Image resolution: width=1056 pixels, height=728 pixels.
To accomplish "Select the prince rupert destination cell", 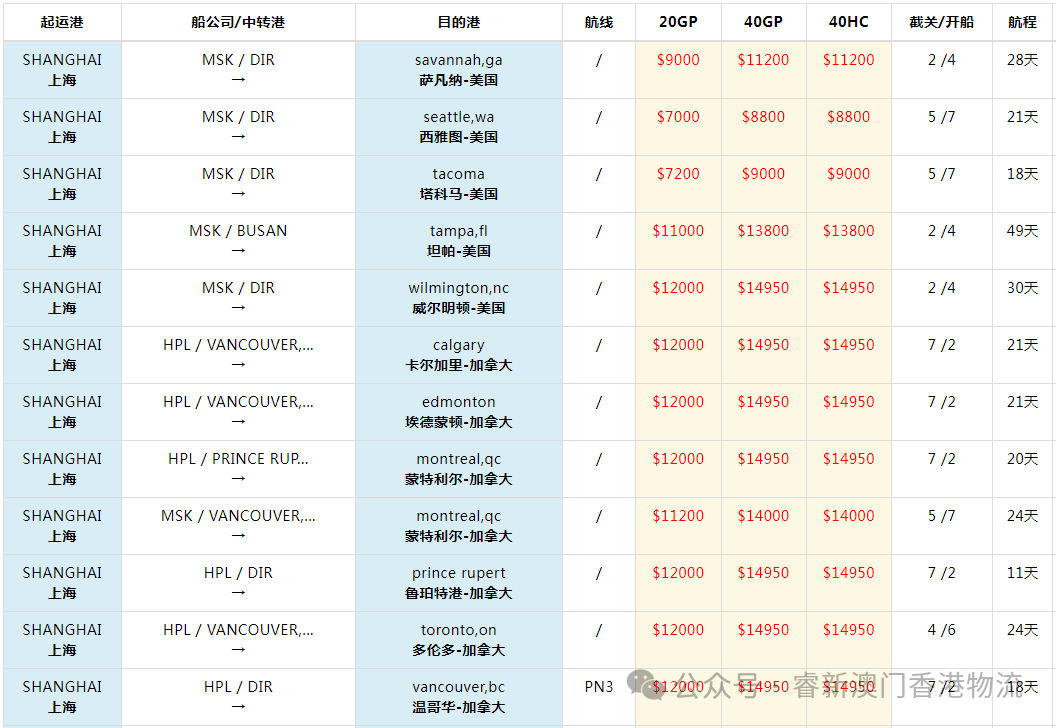I will (x=459, y=583).
